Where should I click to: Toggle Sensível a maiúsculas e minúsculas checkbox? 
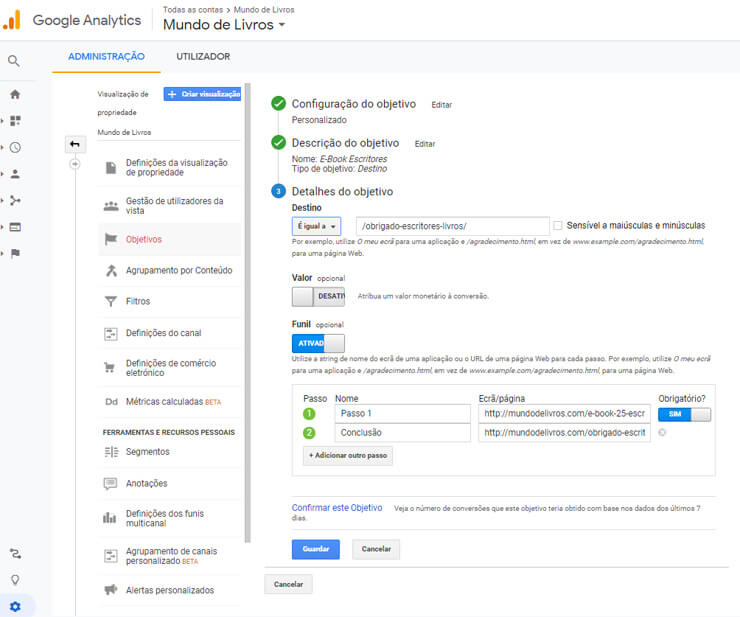coord(557,225)
